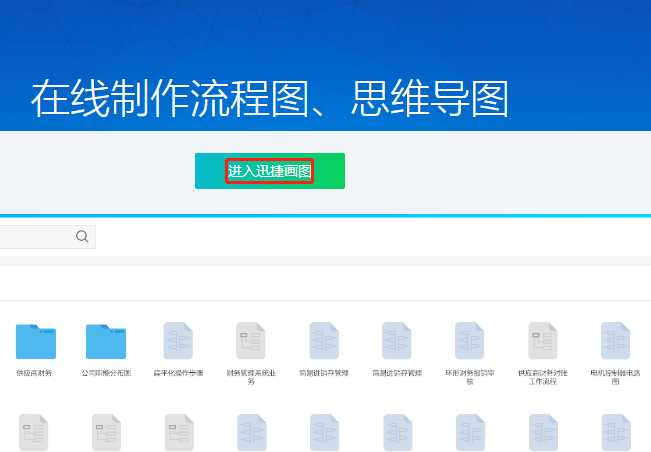Viewport: 651px width, 452px height.
Task: Select first gray file icon in second row
Action: [34, 432]
